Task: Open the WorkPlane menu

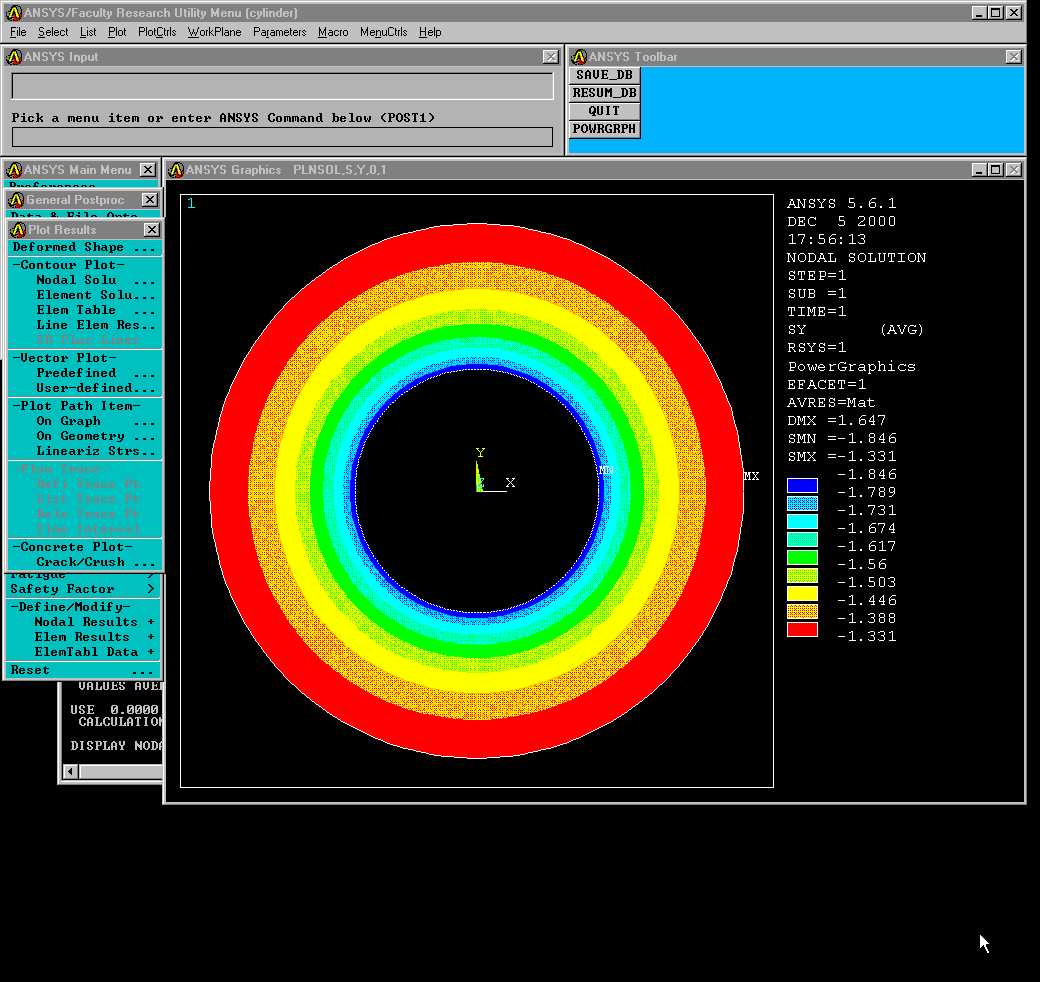Action: click(x=214, y=32)
